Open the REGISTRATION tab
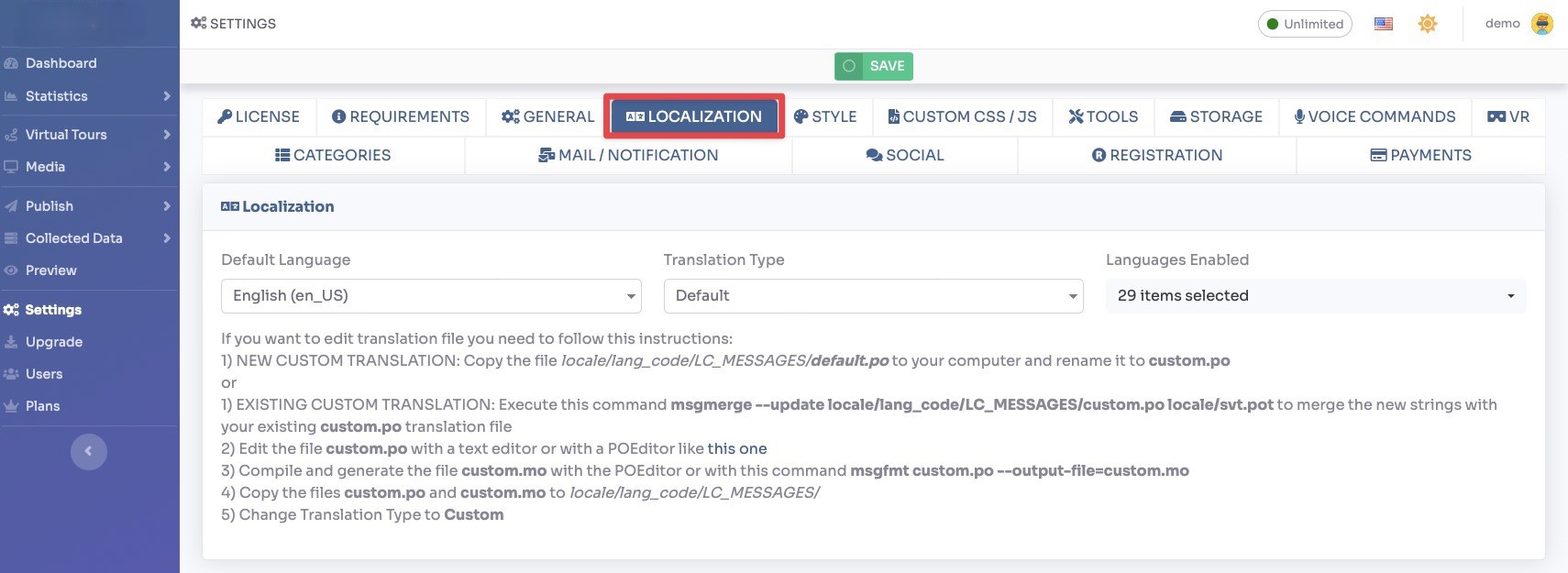Viewport: 1568px width, 573px height. 1157,155
